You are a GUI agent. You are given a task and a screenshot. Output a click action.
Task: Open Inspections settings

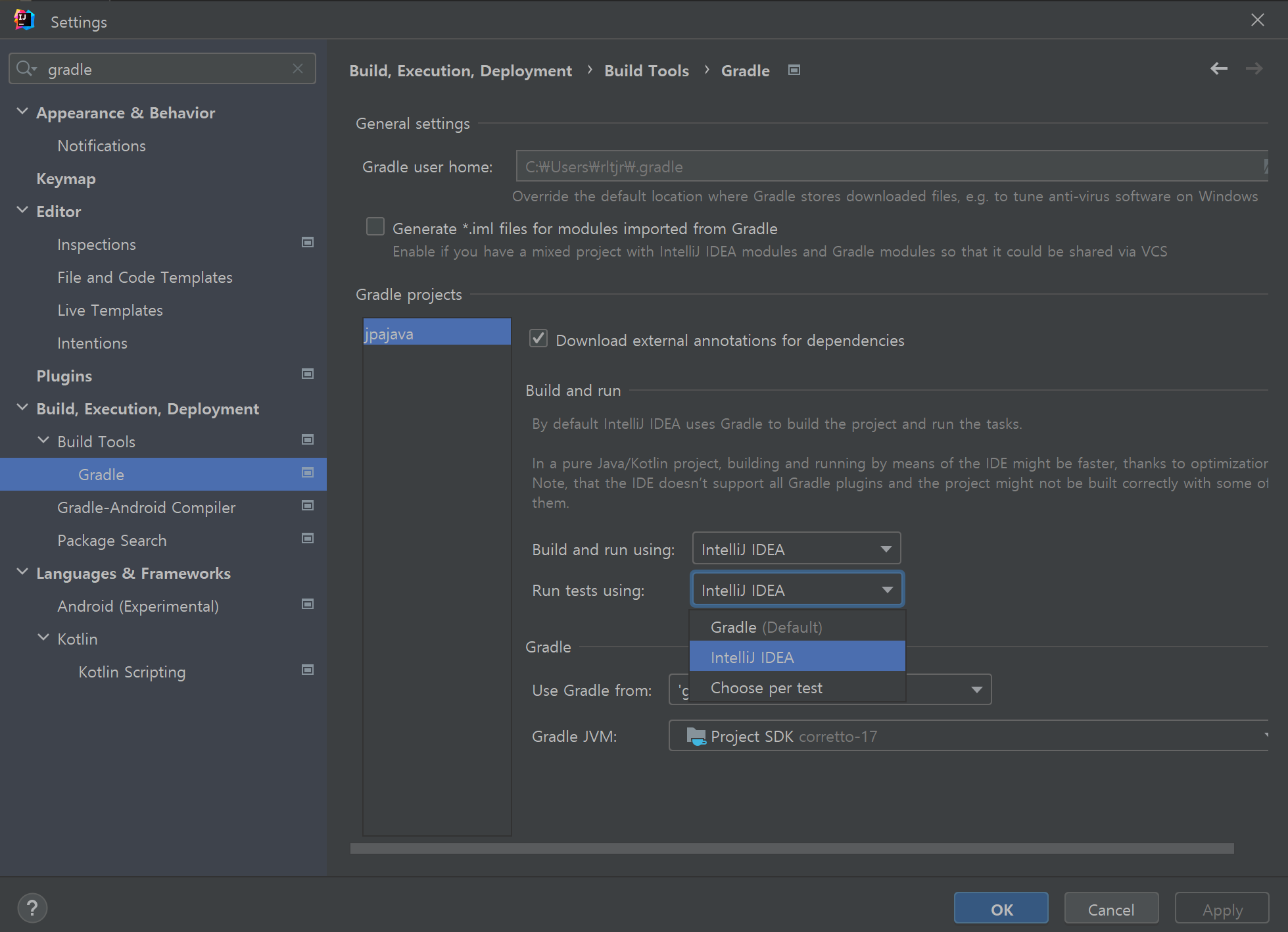(x=97, y=244)
